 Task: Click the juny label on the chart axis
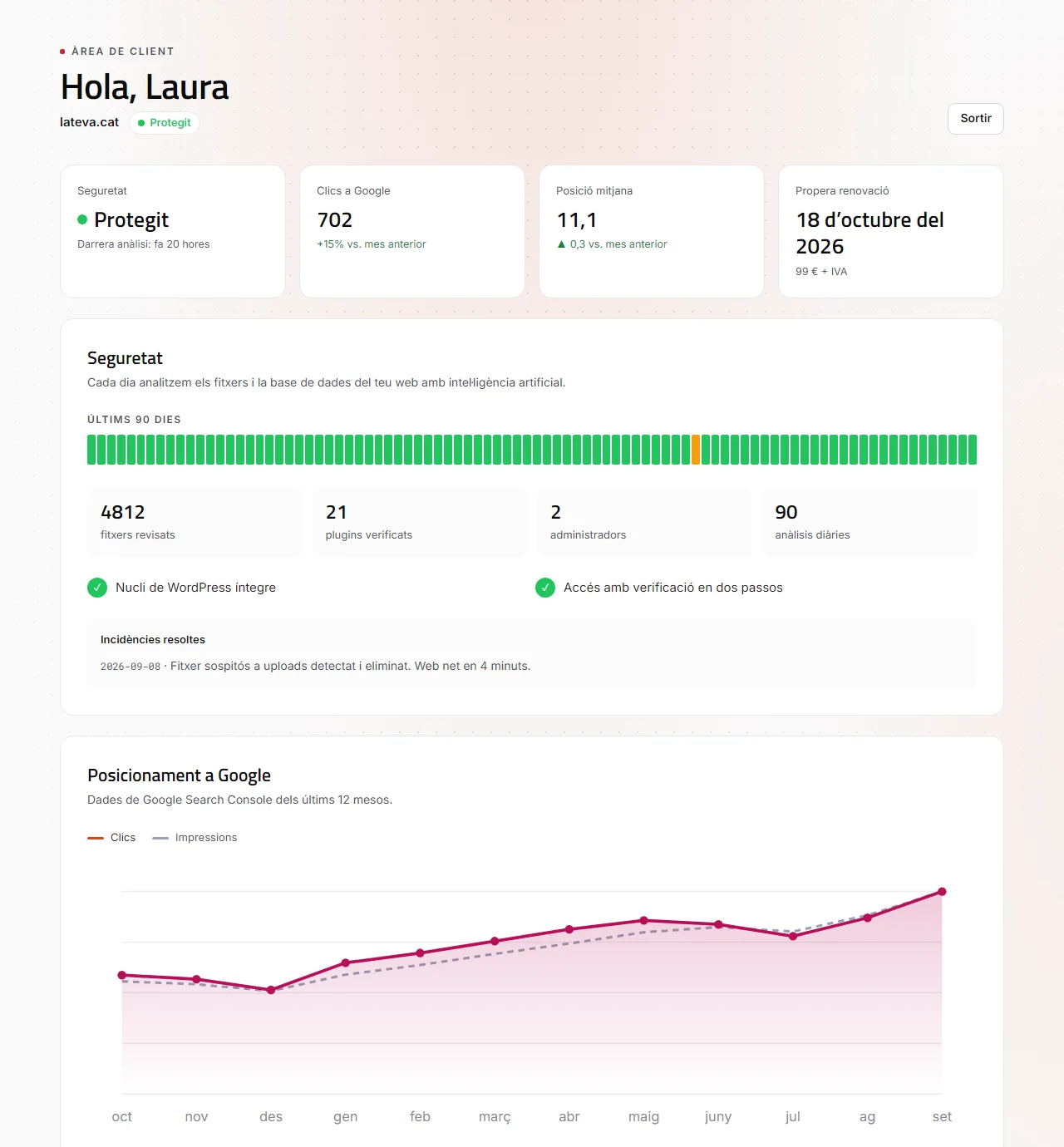[718, 1117]
